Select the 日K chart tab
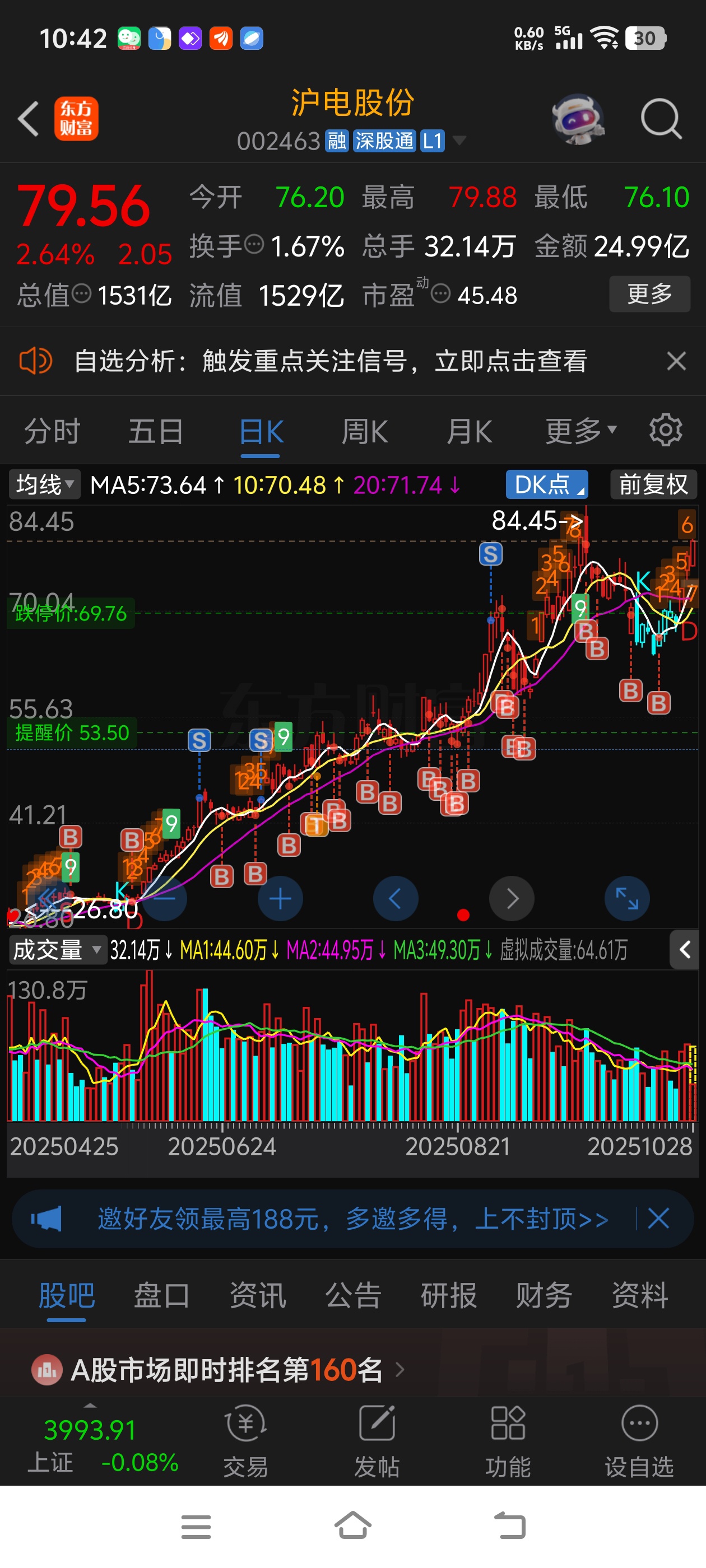The height and width of the screenshot is (1568, 706). (261, 432)
